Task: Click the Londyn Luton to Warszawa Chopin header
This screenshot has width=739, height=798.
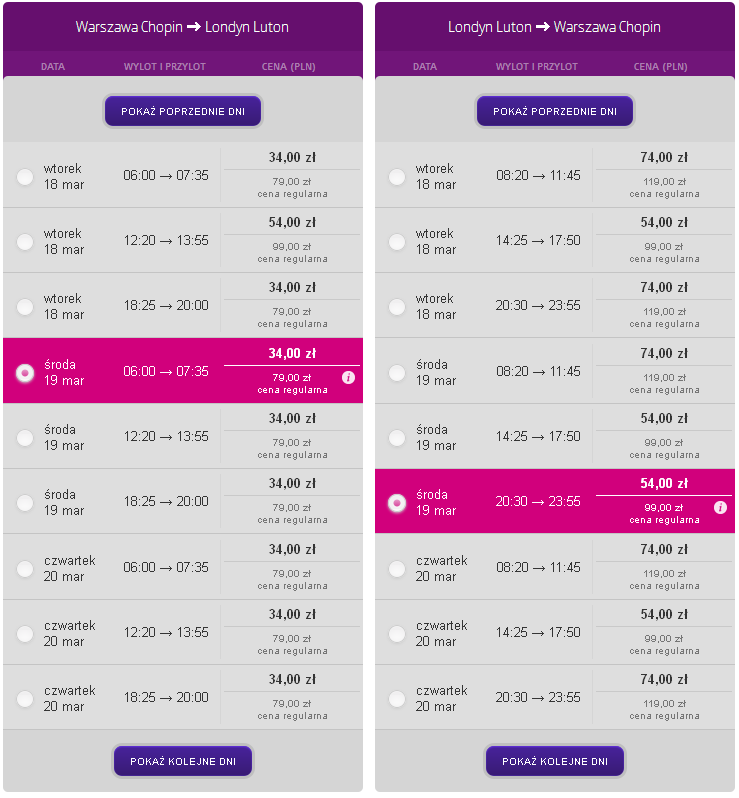Action: coord(554,26)
